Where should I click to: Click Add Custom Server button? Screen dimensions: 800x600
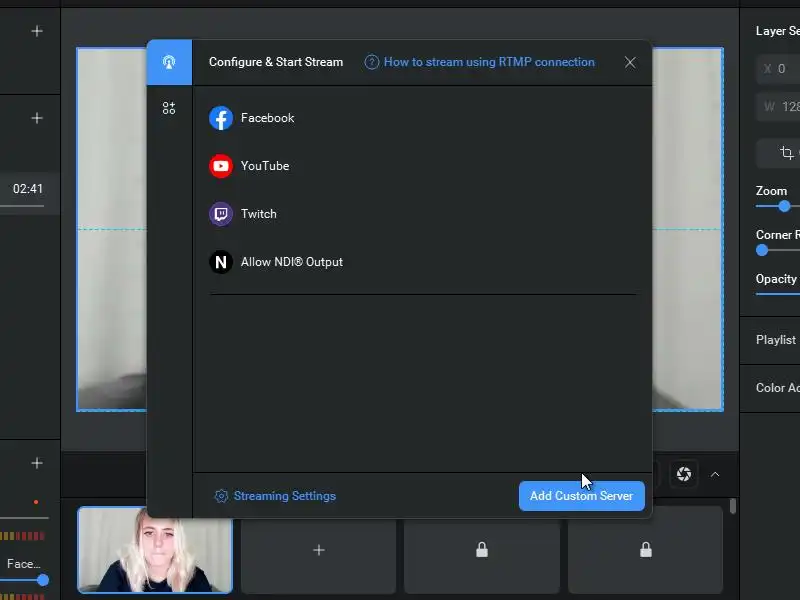point(582,496)
